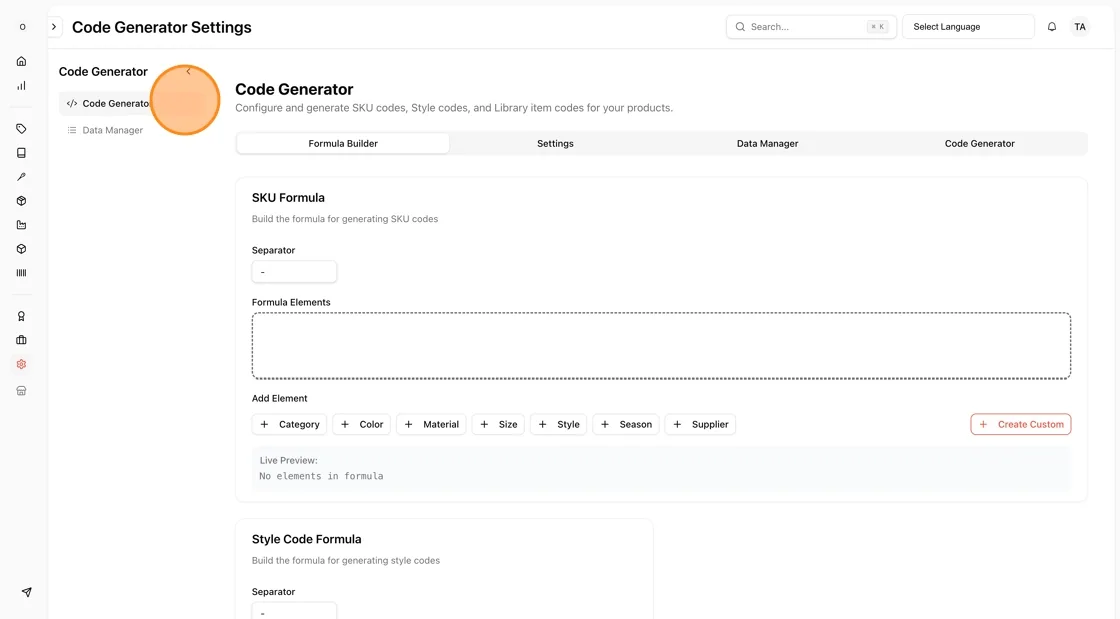
Task: Open the briefcase icon in left rail
Action: point(21,340)
